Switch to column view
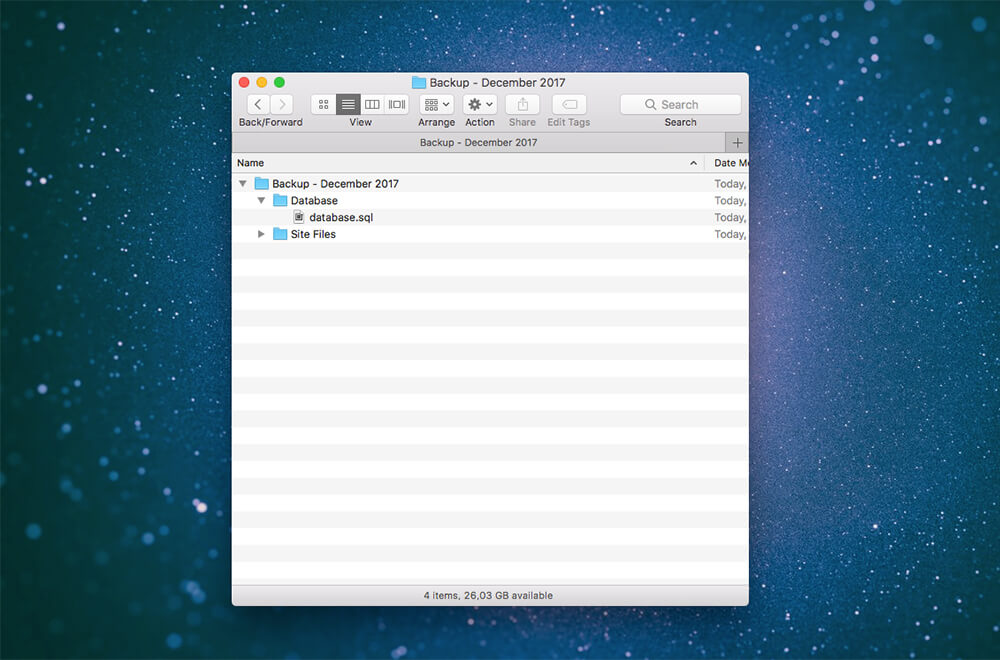The height and width of the screenshot is (660, 1000). (x=372, y=104)
